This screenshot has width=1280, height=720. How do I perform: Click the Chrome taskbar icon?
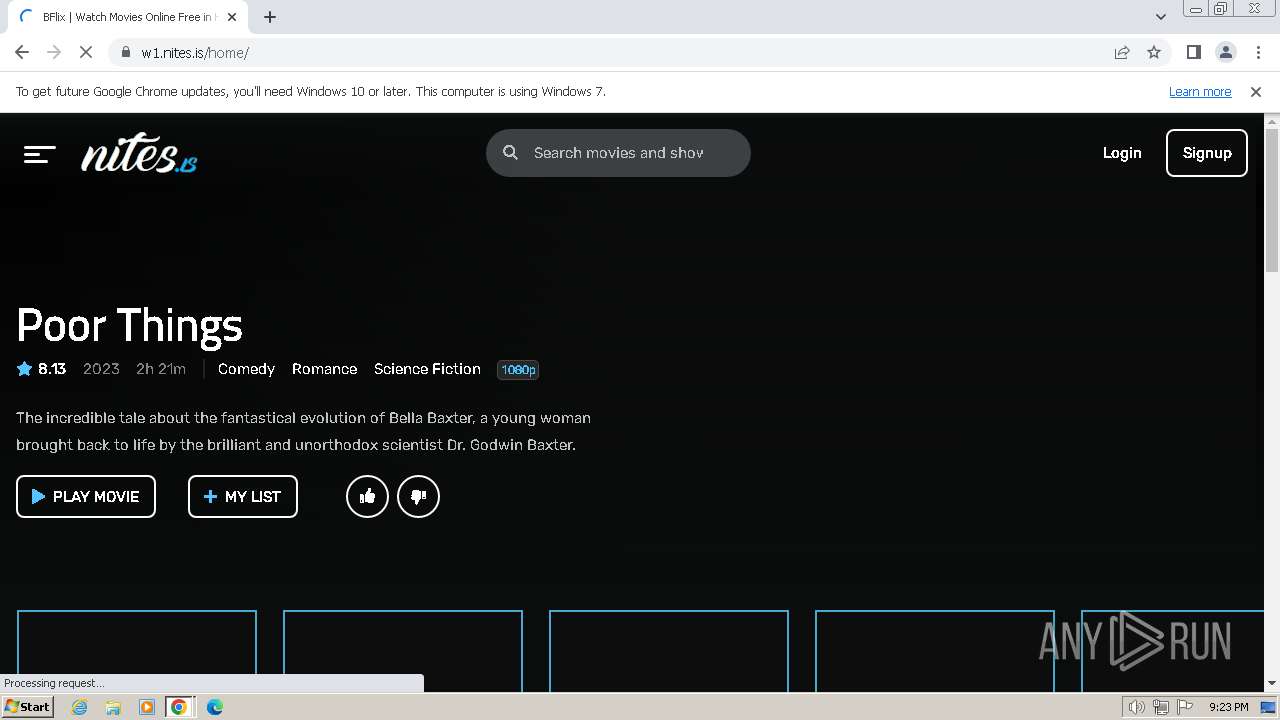coord(179,707)
